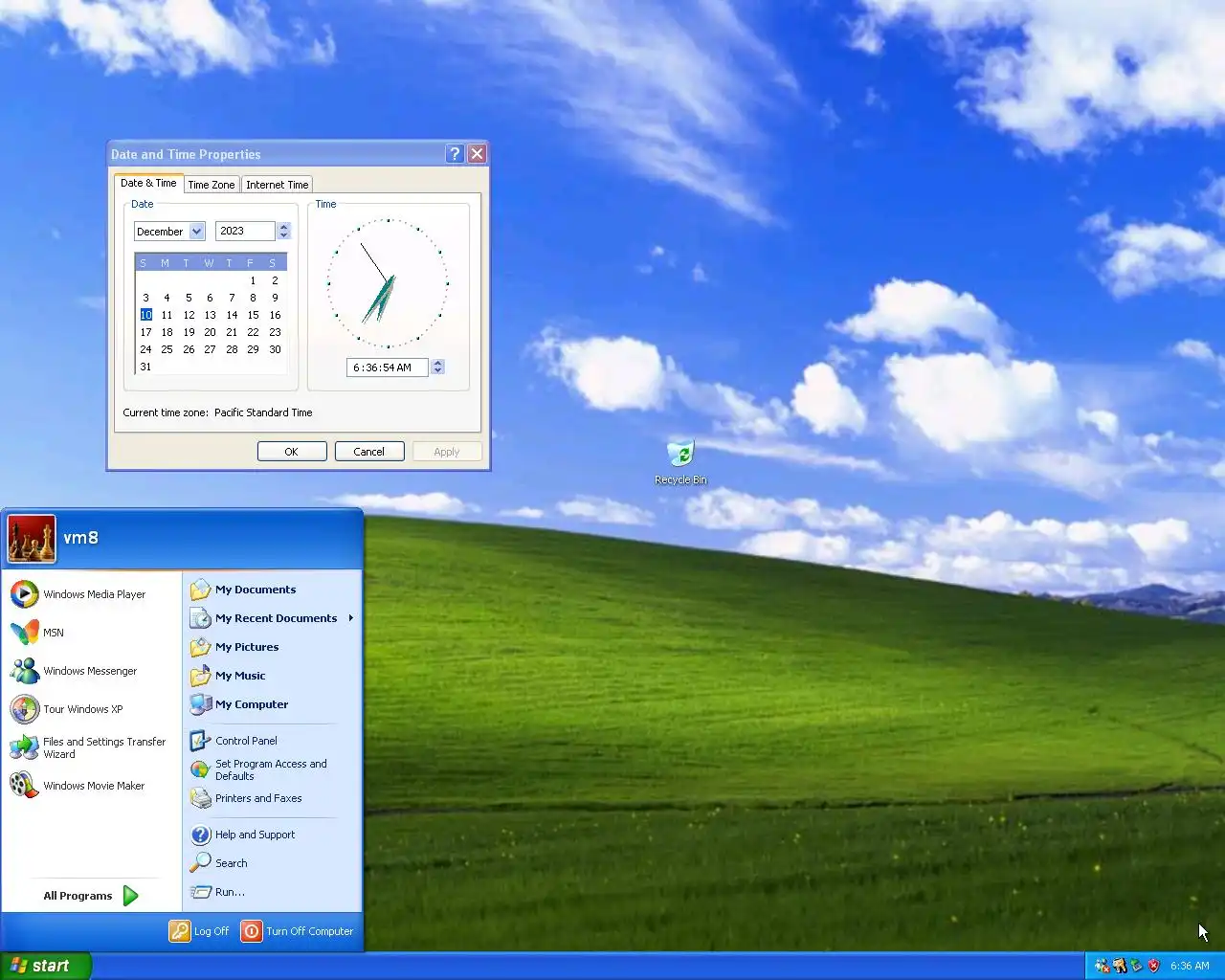Decrease the year with the down arrow
Viewport: 1225px width, 980px height.
pyautogui.click(x=283, y=235)
